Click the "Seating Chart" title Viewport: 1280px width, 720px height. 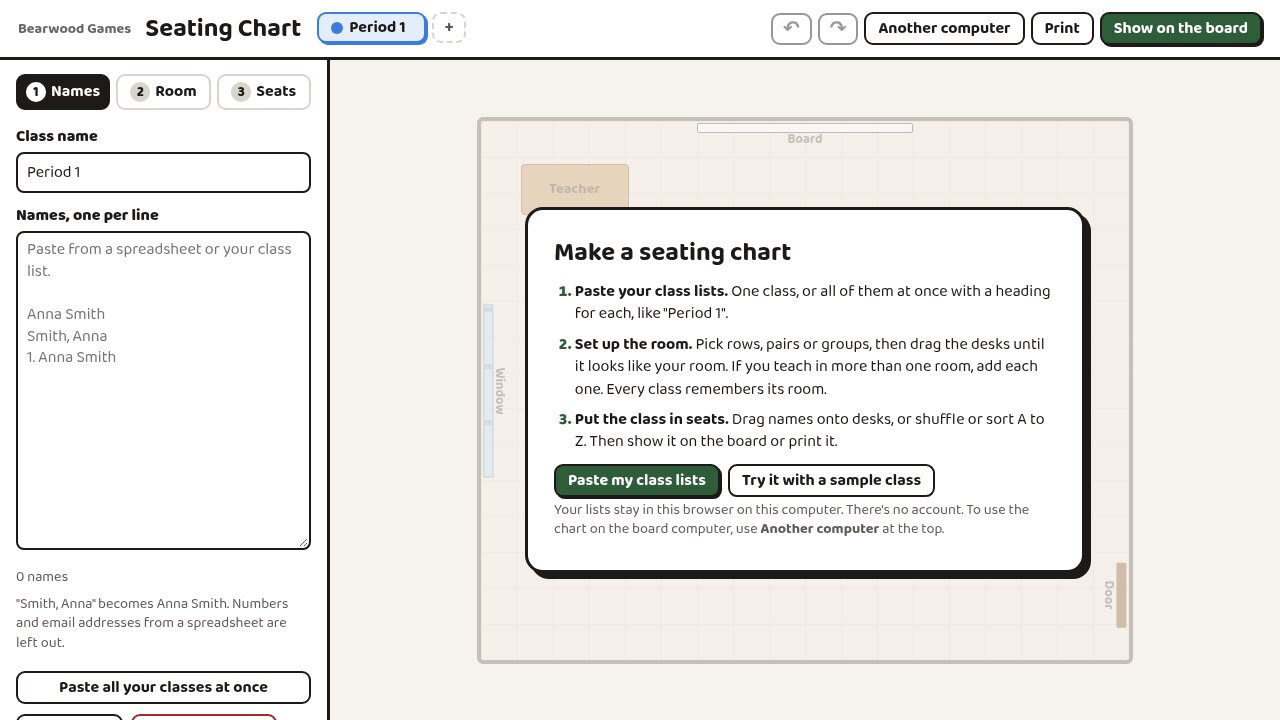tap(223, 28)
